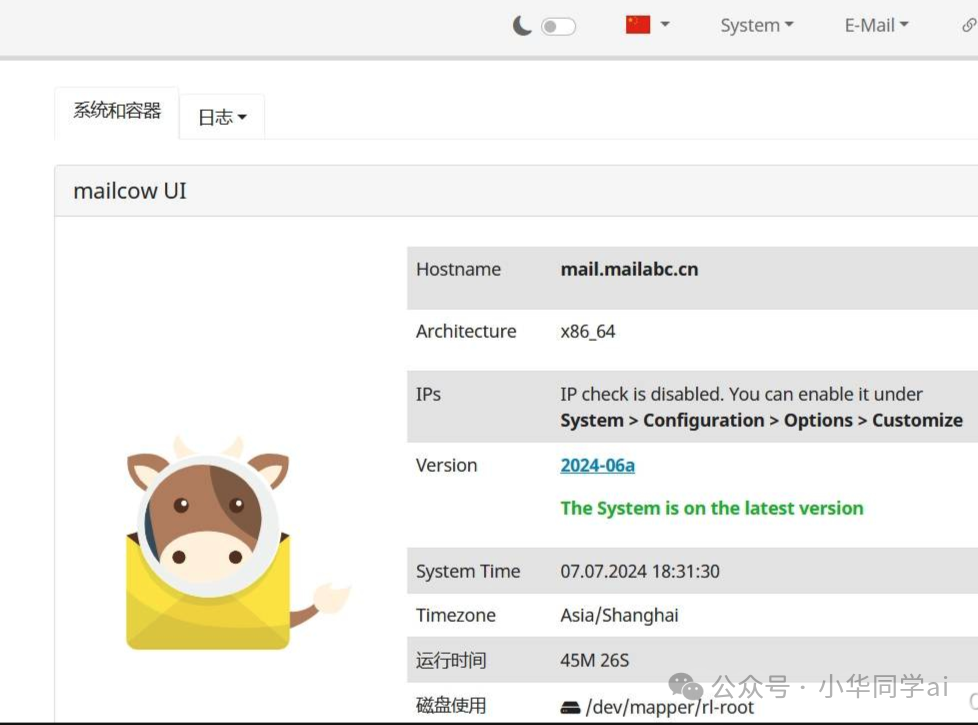Screen dimensions: 978x725
Task: Click 'IP check is disabled' message
Action: click(741, 394)
